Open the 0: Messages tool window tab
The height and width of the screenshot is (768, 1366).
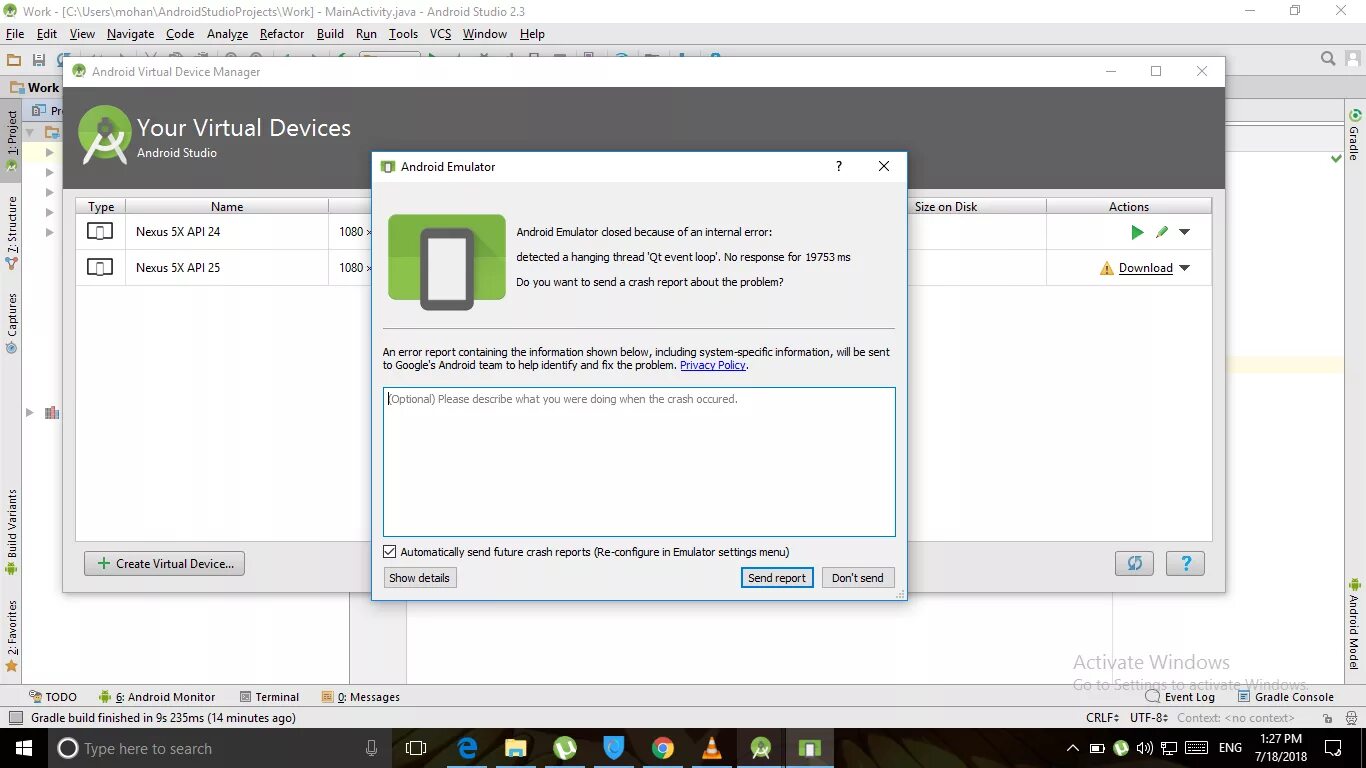pyautogui.click(x=360, y=697)
